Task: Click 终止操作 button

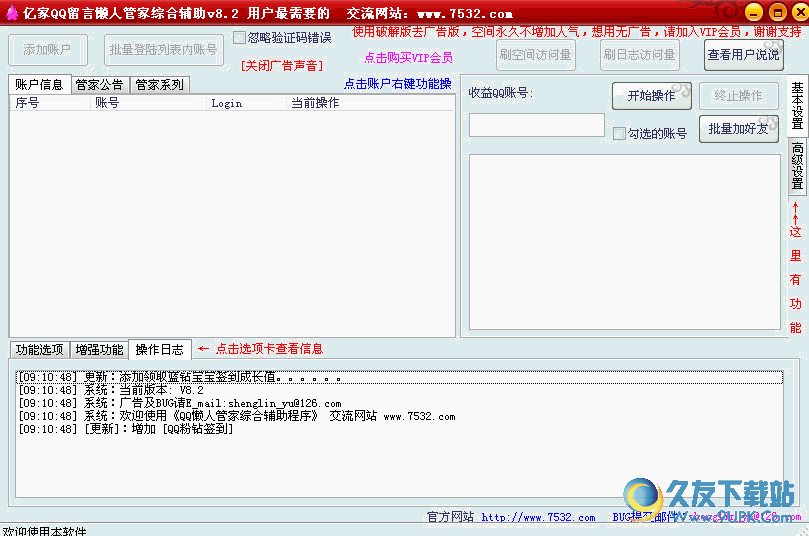Action: pos(738,96)
